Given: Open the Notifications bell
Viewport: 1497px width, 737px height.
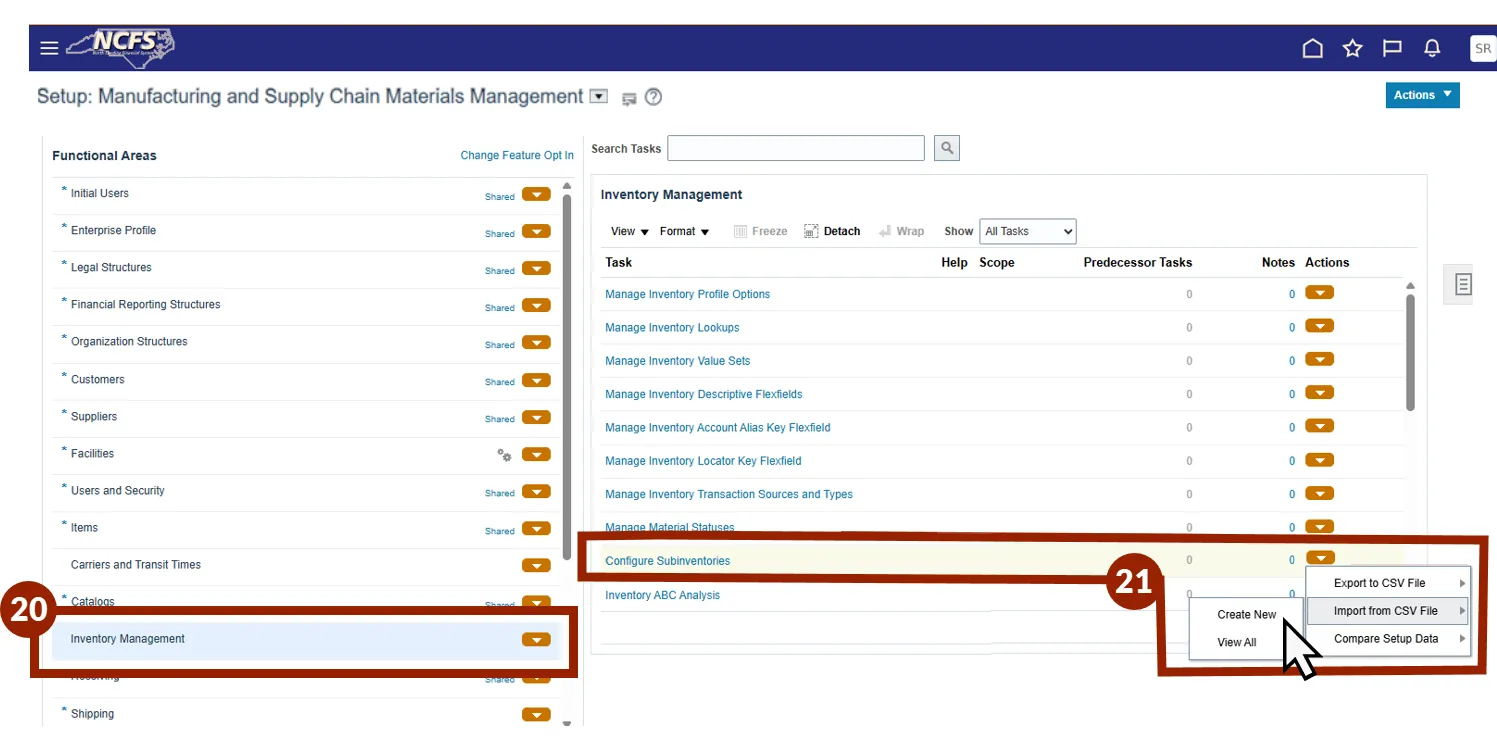Looking at the screenshot, I should [x=1432, y=48].
